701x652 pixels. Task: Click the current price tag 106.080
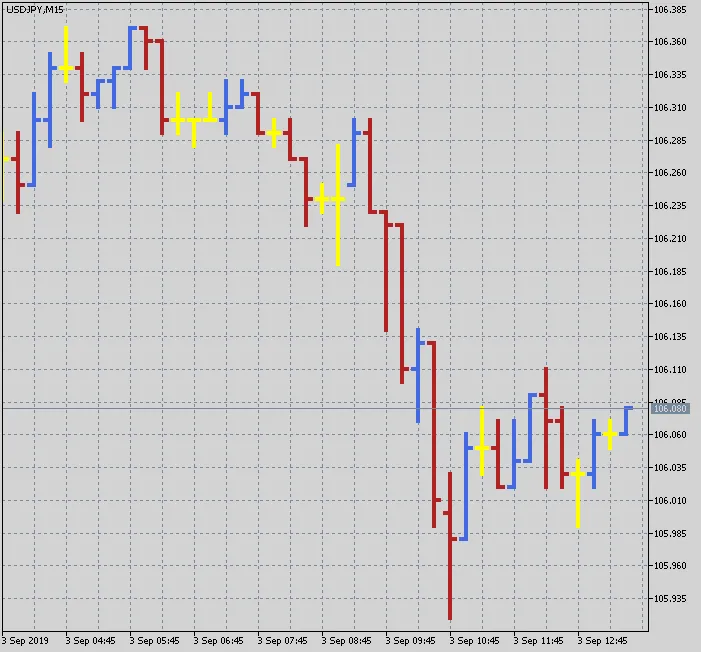pyautogui.click(x=669, y=408)
